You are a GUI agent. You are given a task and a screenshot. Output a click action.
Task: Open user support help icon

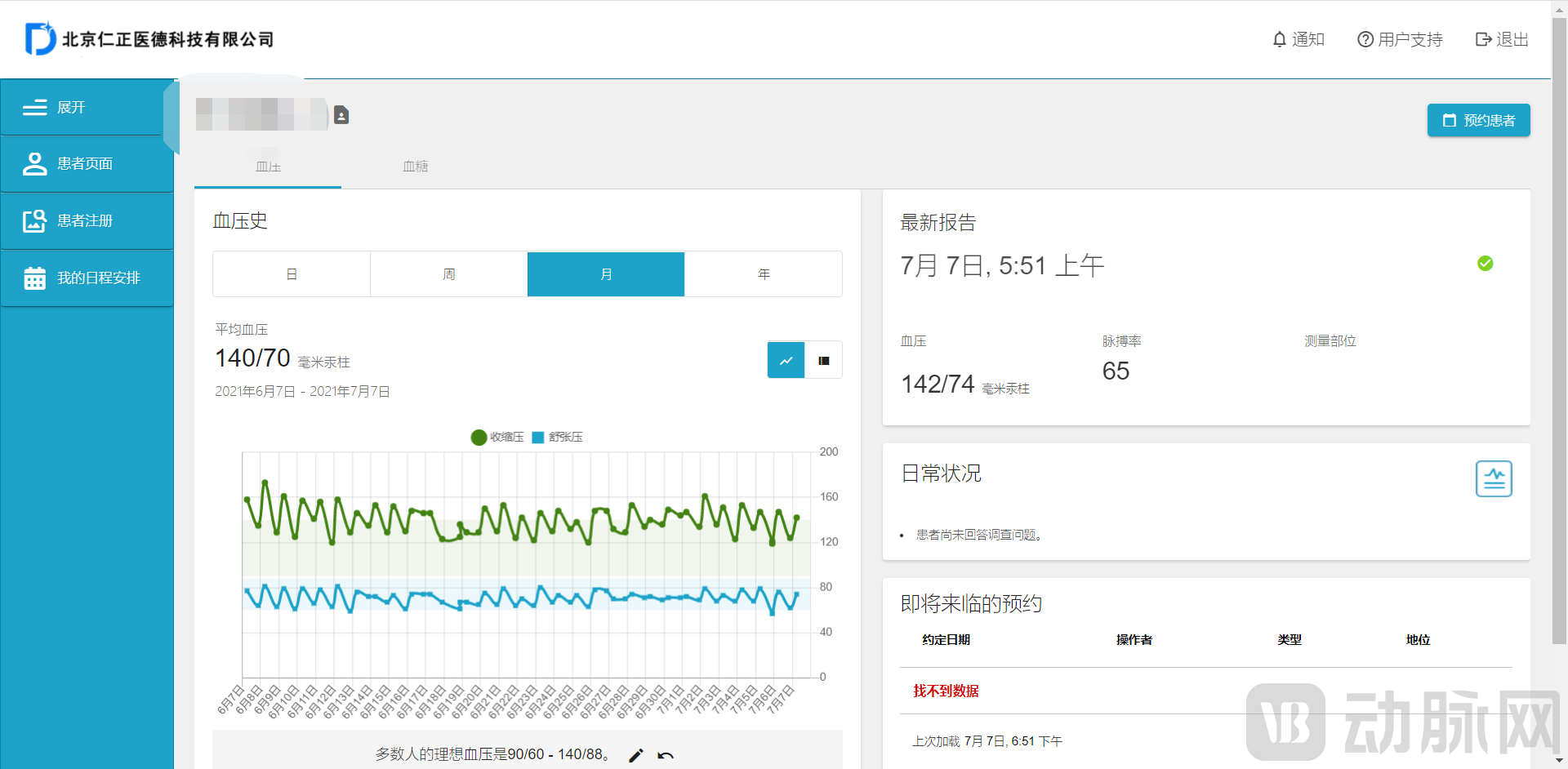1365,39
